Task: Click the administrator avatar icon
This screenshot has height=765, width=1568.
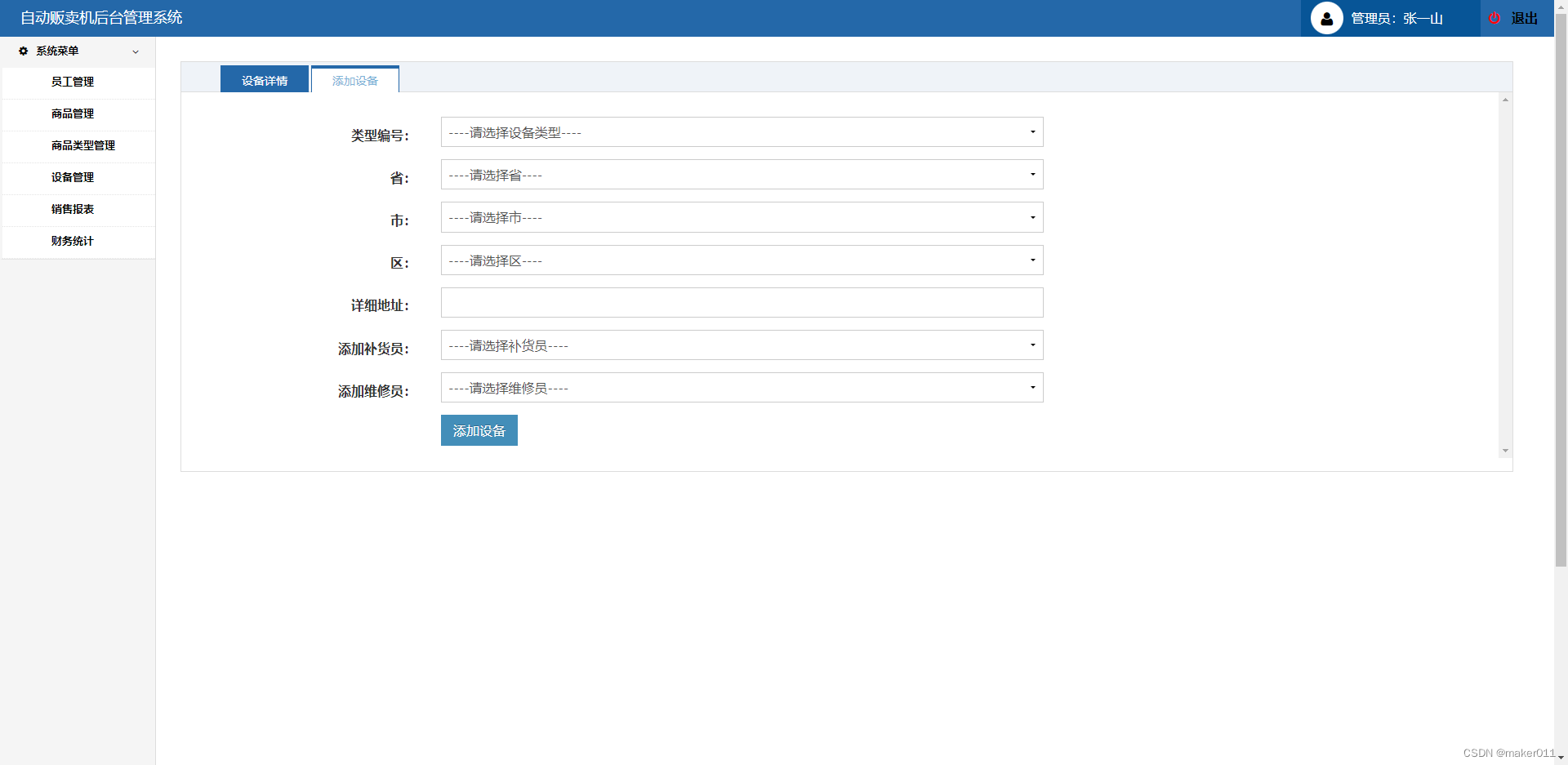Action: (x=1326, y=18)
